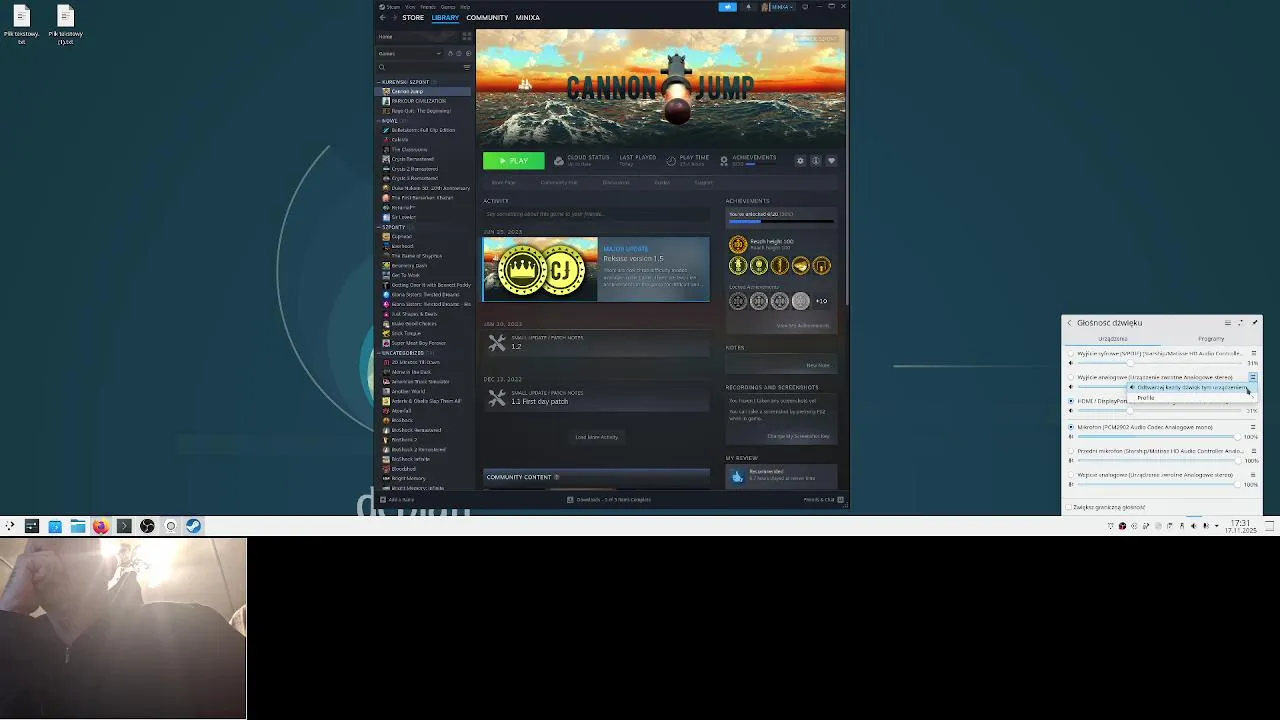Select HDMI / DisplayPort output radio button
Screen dimensions: 1280x720
coord(1071,401)
